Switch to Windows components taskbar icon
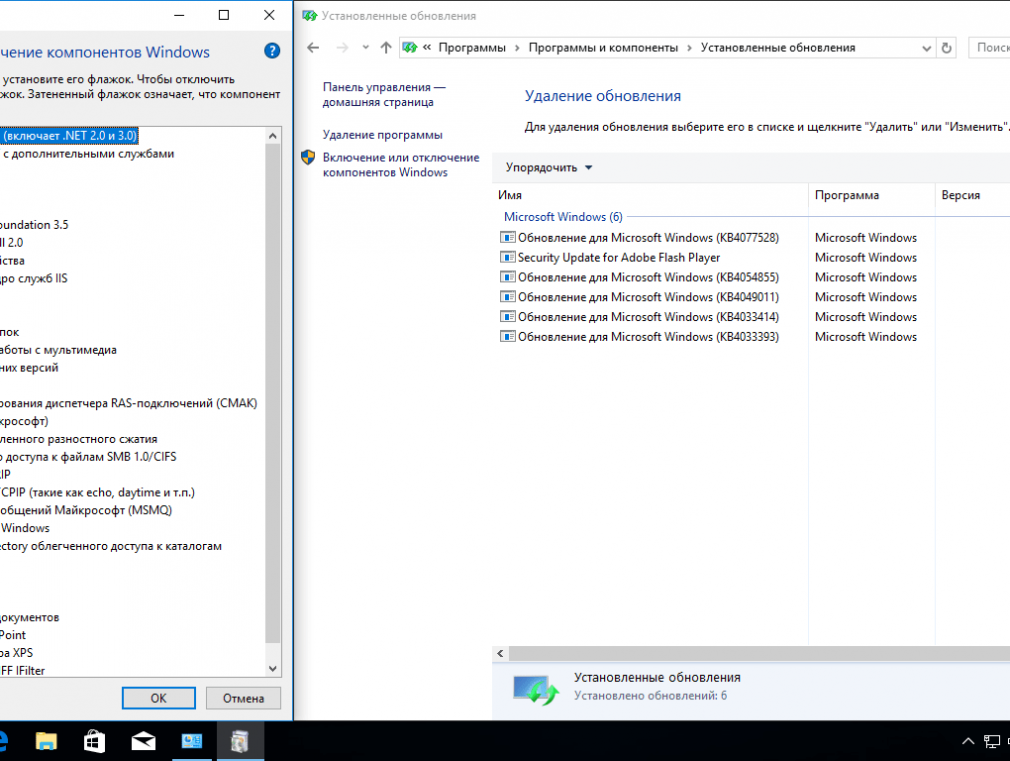The height and width of the screenshot is (761, 1010). pos(240,741)
